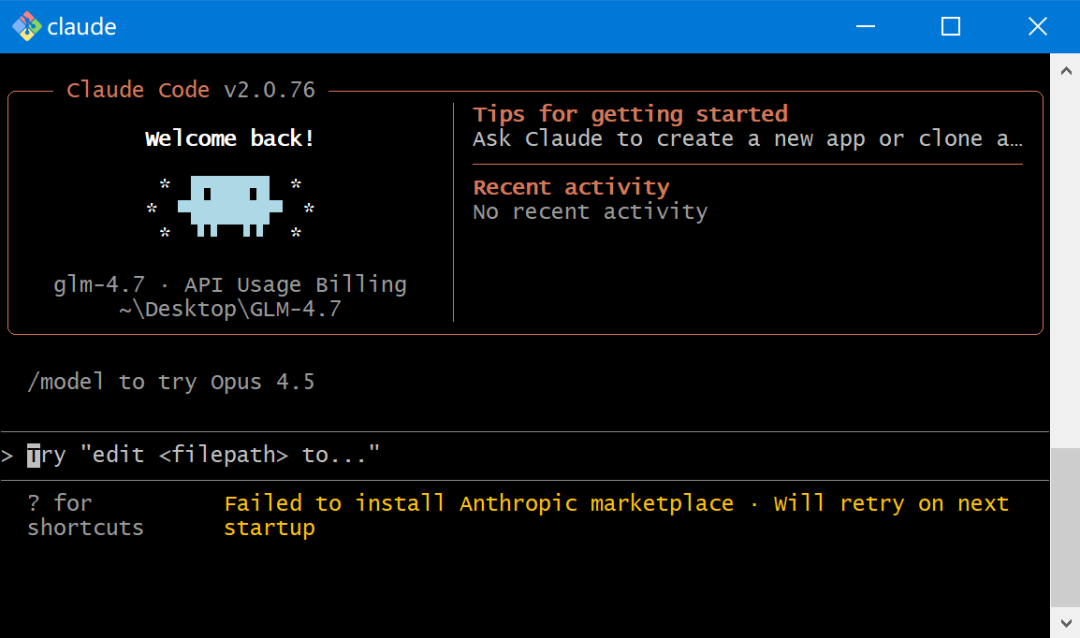Click the "Recent activity" heading
This screenshot has width=1080, height=638.
click(571, 187)
